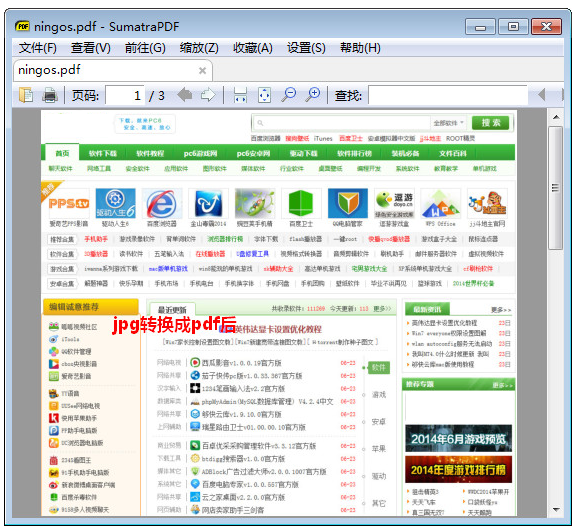Click the Zoom In magnifier icon

tap(313, 95)
